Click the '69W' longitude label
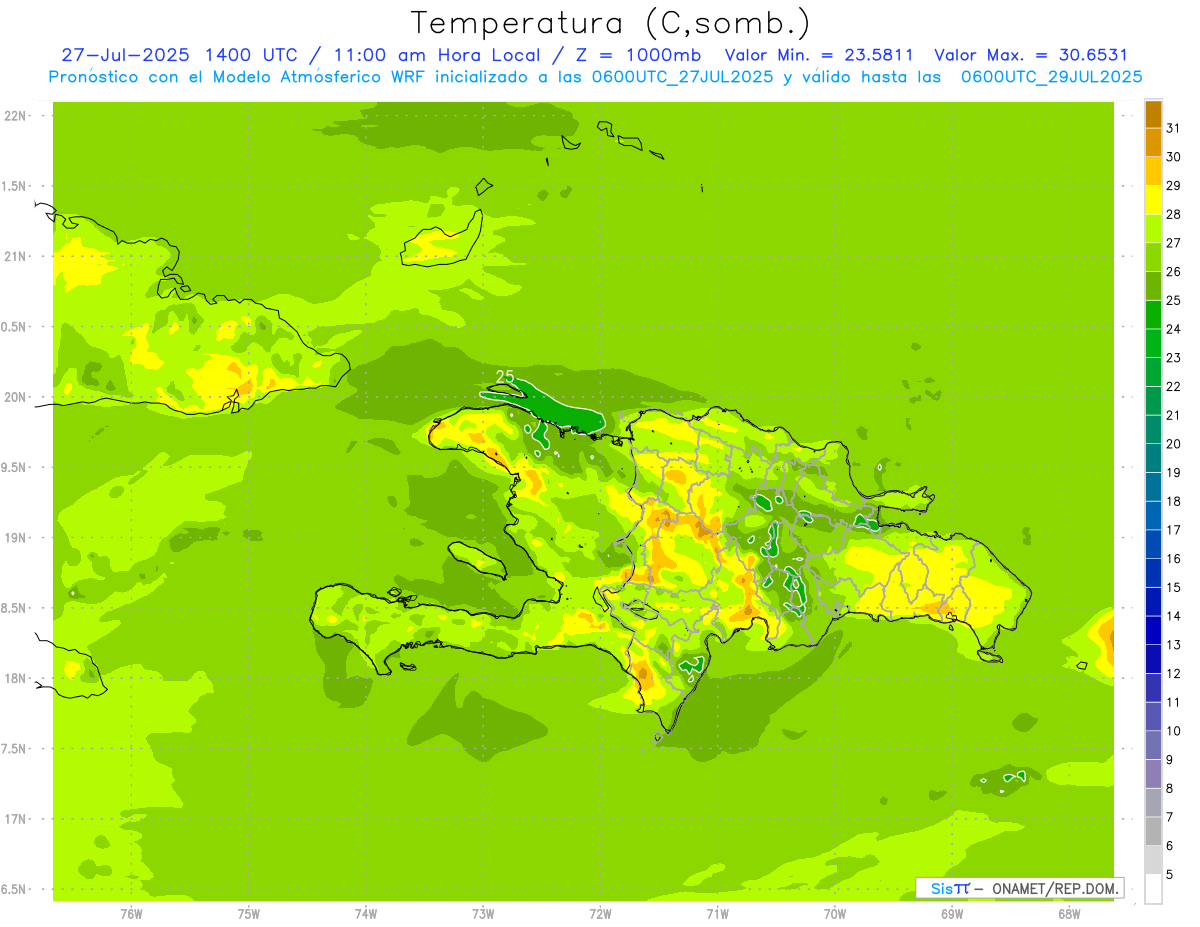The height and width of the screenshot is (927, 1200). [952, 914]
